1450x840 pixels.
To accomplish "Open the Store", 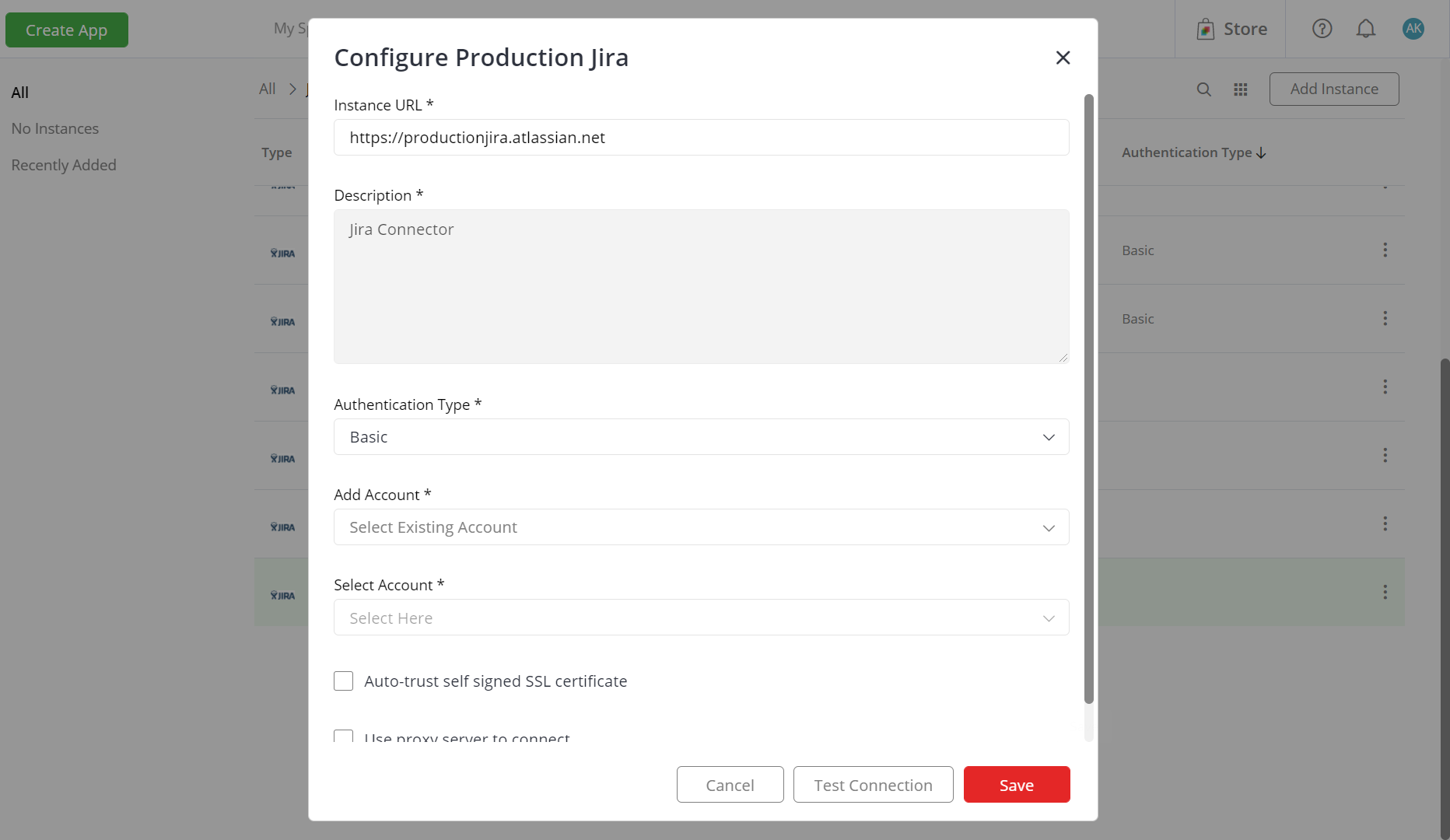I will [1231, 29].
